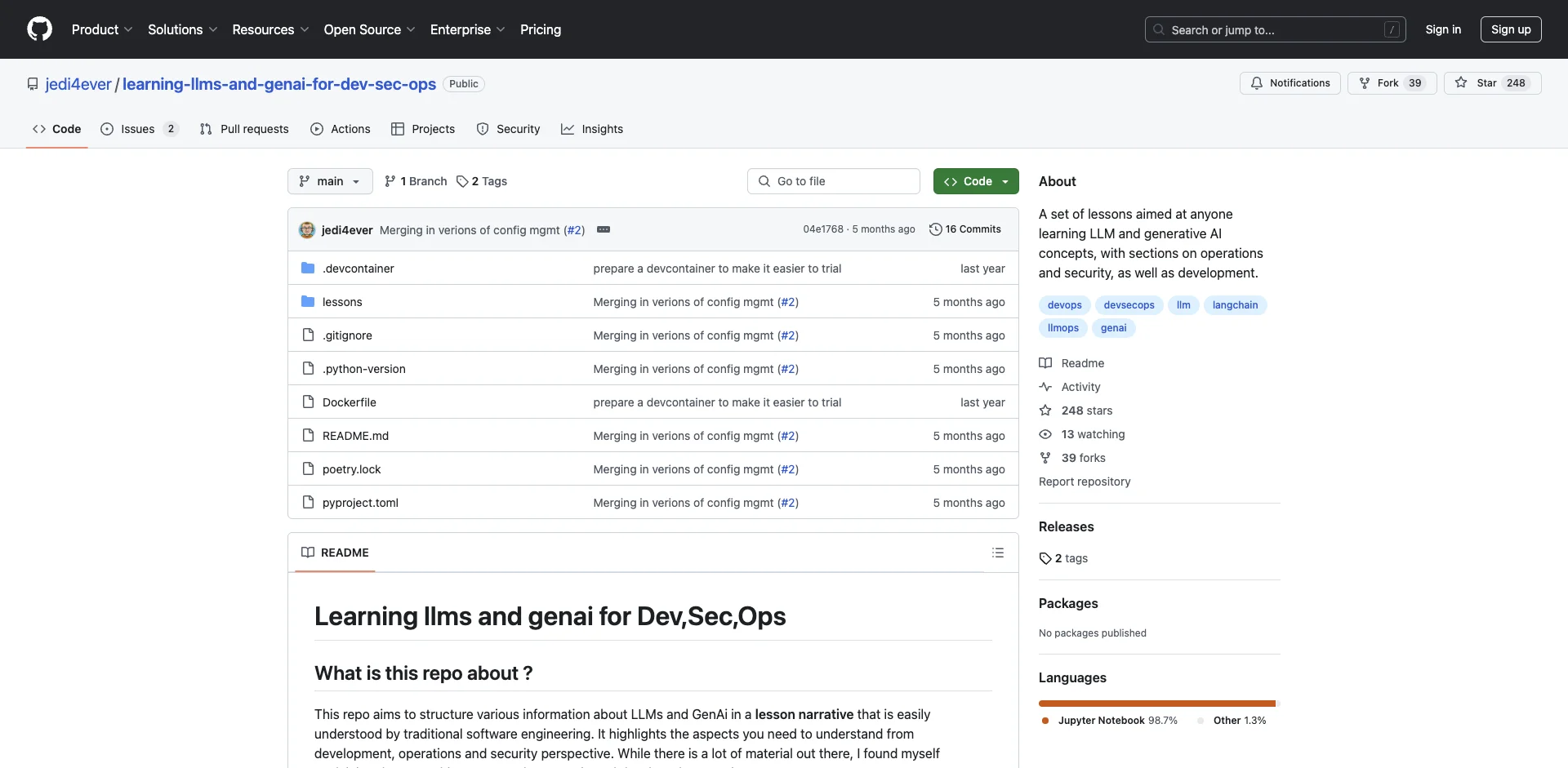Open the #2 pull request link in the lessons row
This screenshot has height=768, width=1568.
pyautogui.click(x=788, y=302)
